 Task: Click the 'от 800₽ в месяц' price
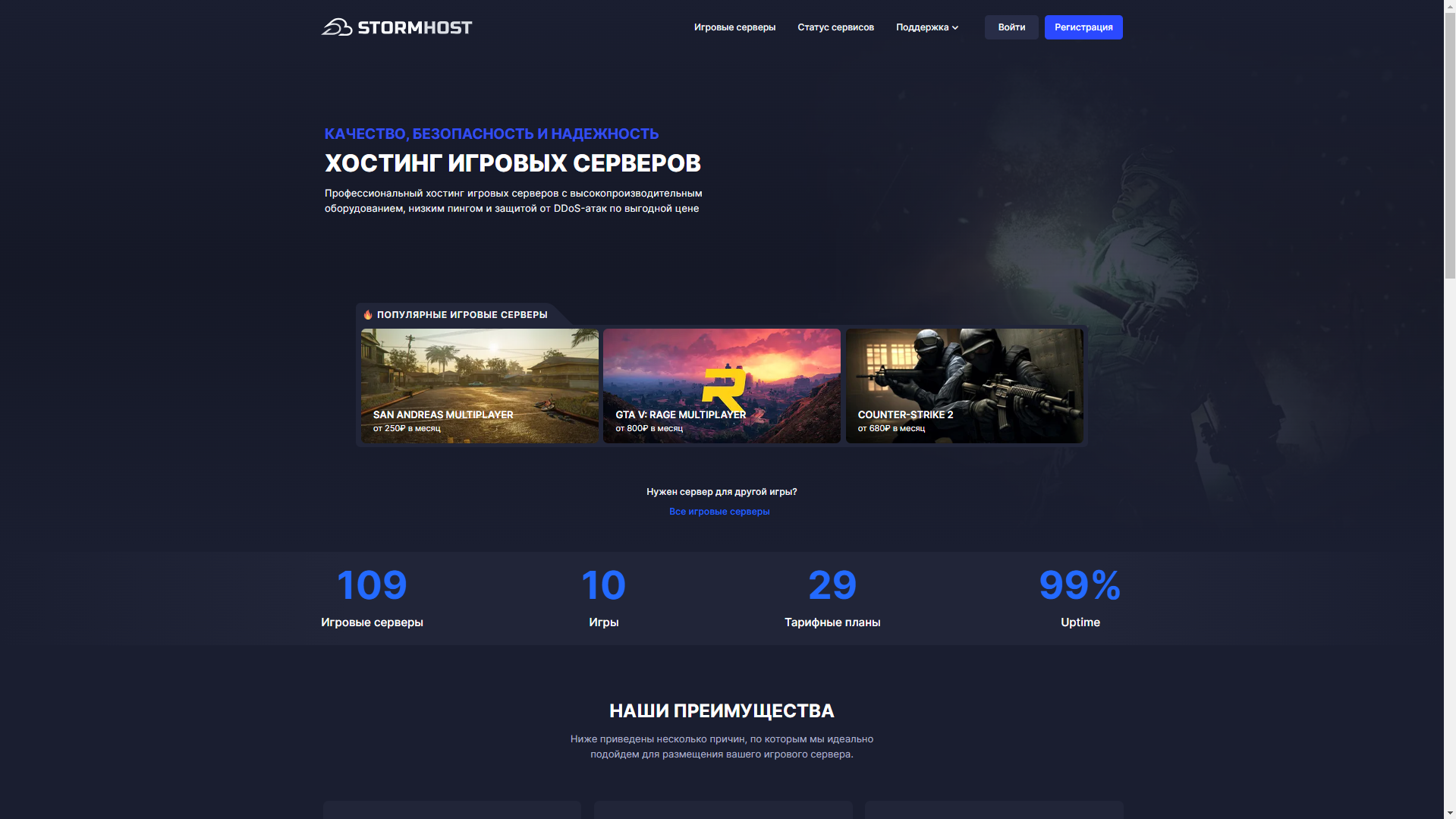pos(649,429)
